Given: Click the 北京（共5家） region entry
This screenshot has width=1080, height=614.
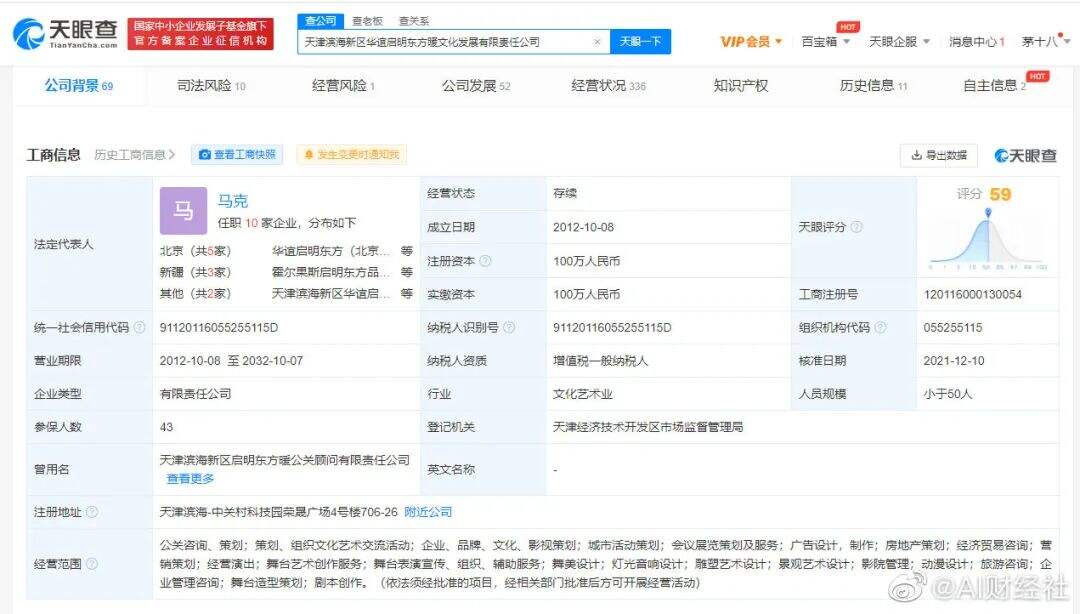Looking at the screenshot, I should 196,251.
